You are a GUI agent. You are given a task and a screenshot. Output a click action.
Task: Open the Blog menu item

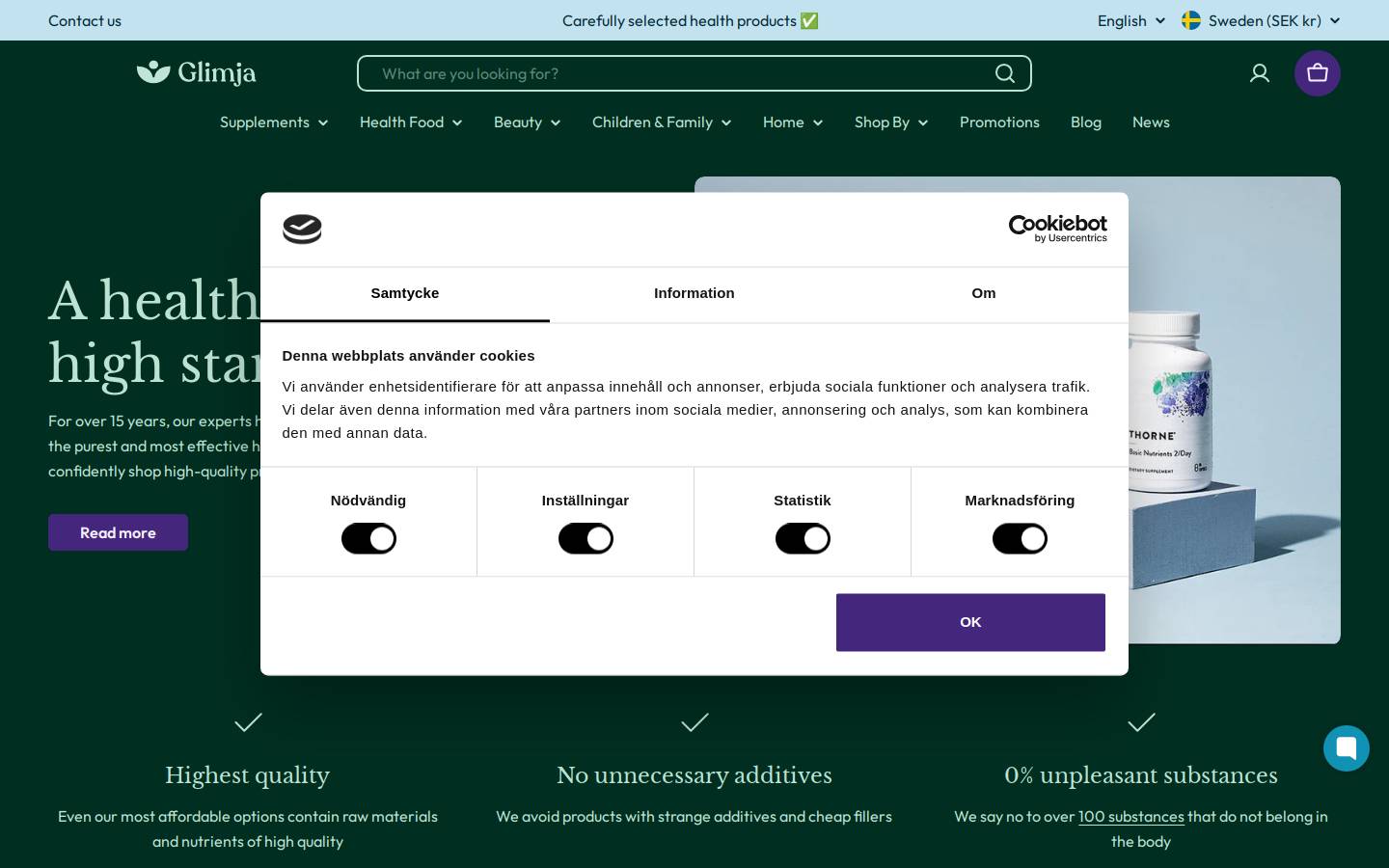(x=1086, y=122)
